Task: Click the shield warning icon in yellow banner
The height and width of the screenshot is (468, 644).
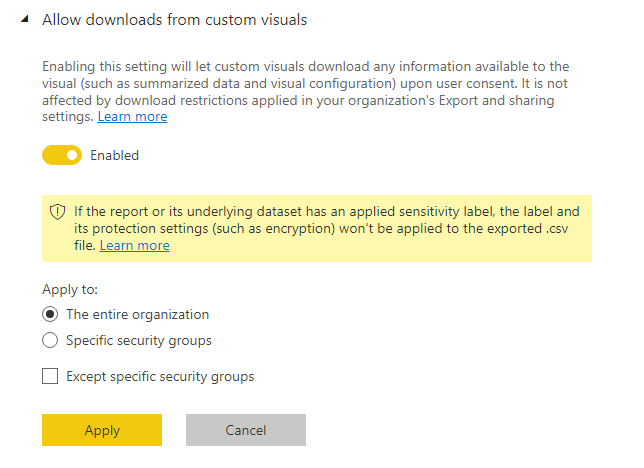Action: [x=58, y=212]
